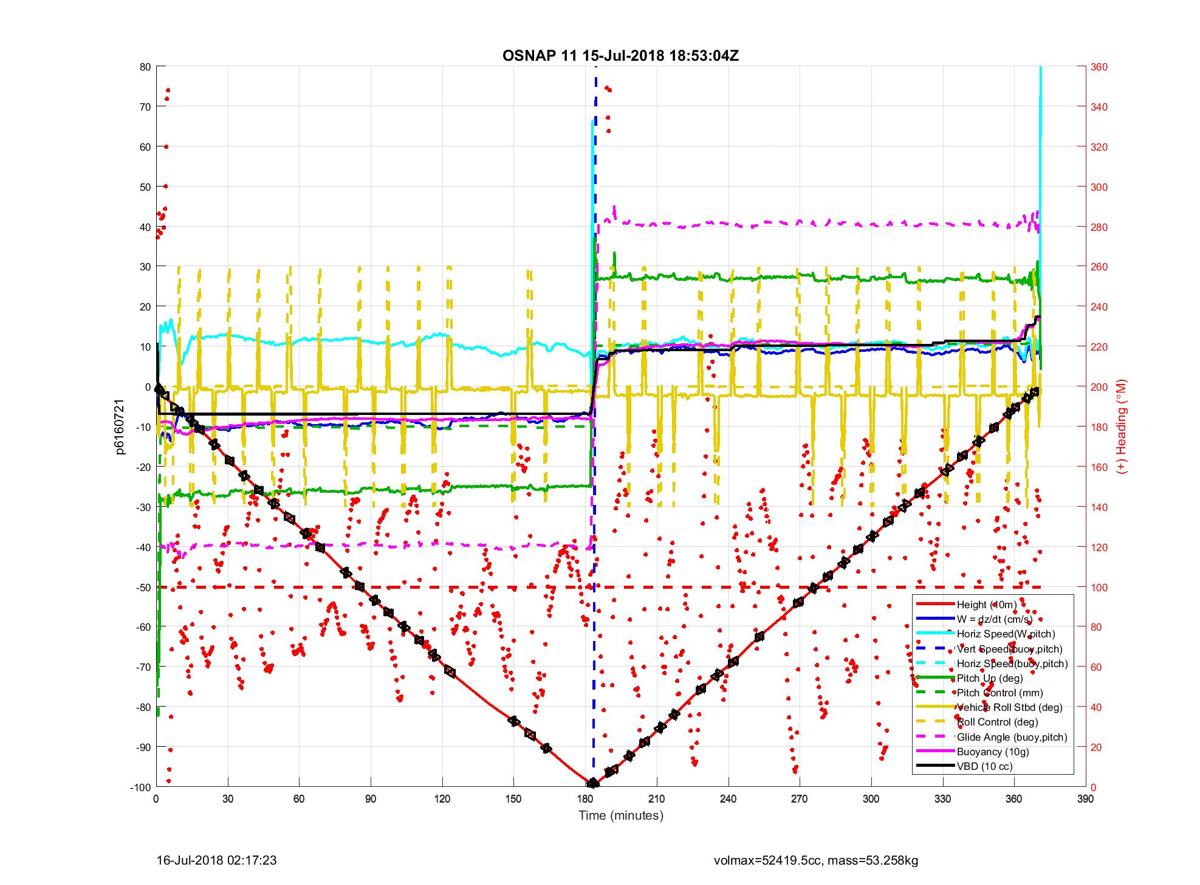Click the 50 tick on the left axis
This screenshot has height=885, width=1200.
[x=144, y=187]
